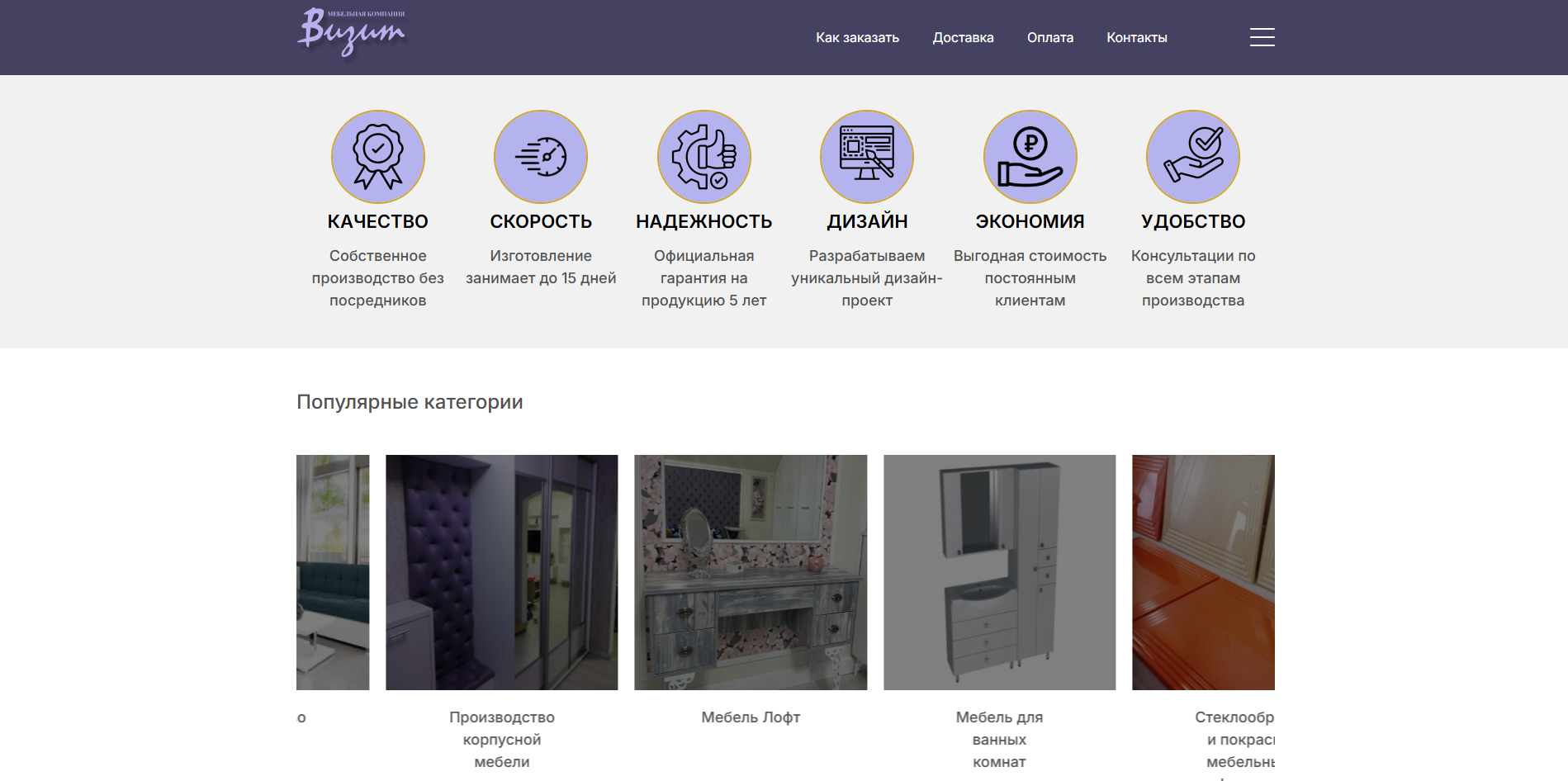This screenshot has width=1568, height=781.
Task: Click the red glossy facades thumbnail
Action: coord(1203,572)
